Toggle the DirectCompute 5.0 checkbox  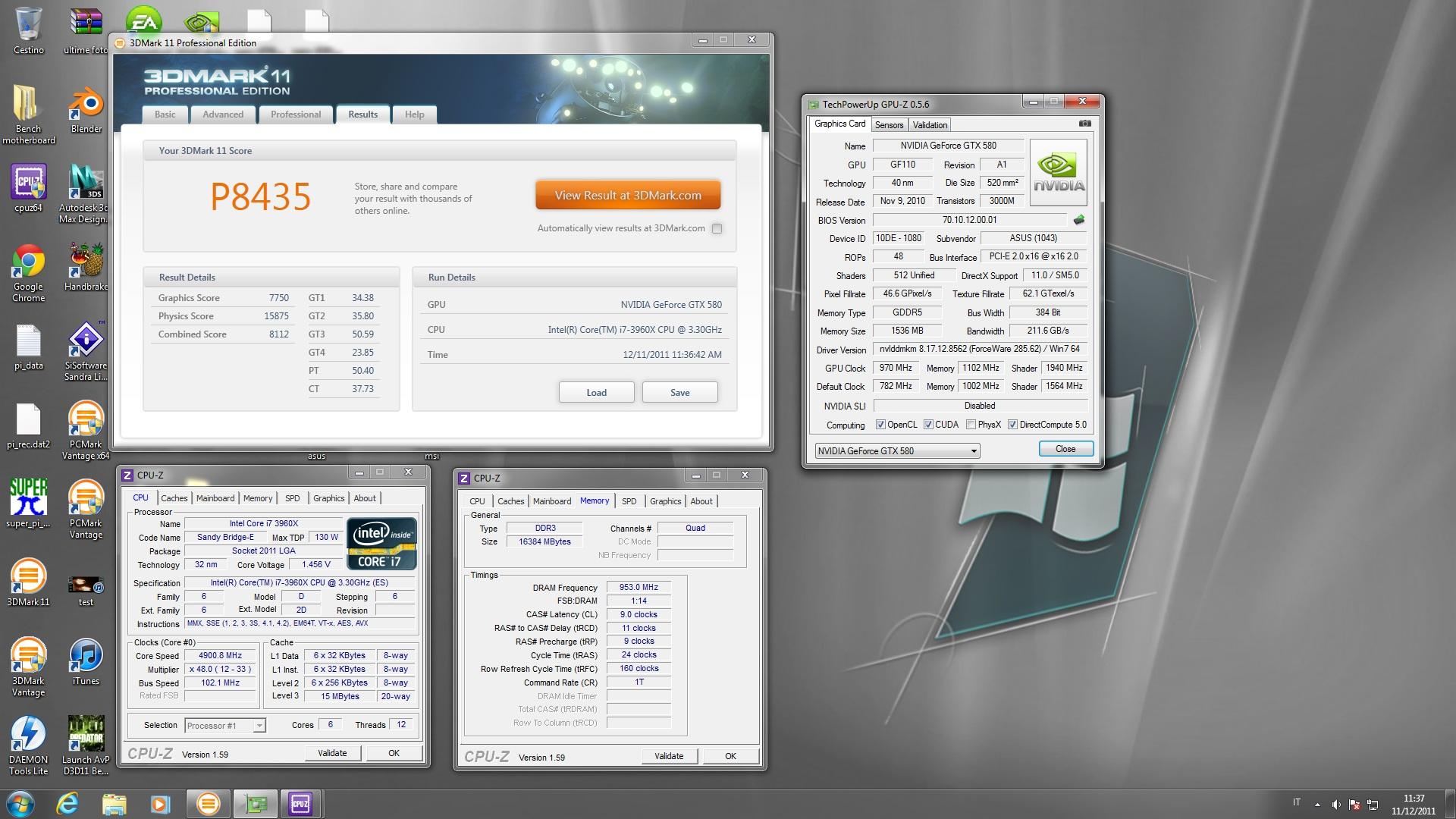point(1012,425)
